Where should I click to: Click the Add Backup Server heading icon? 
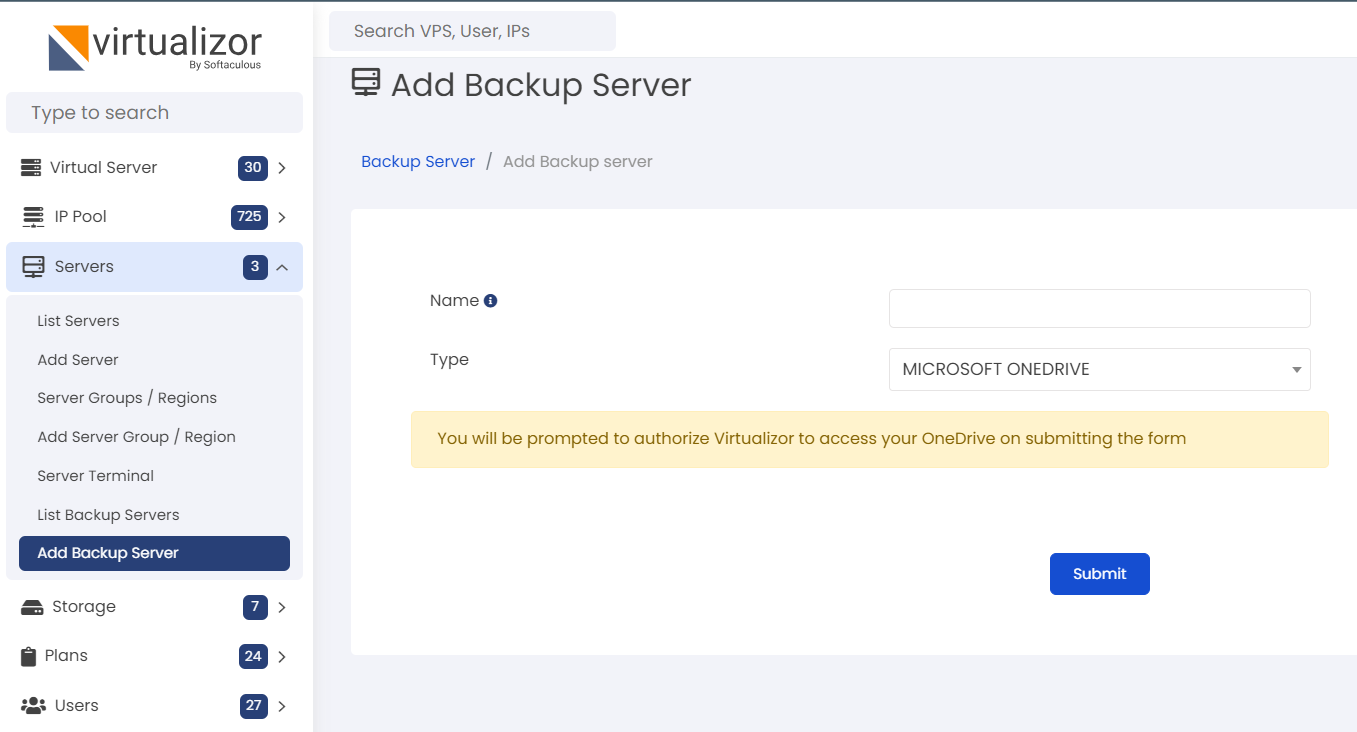tap(366, 82)
